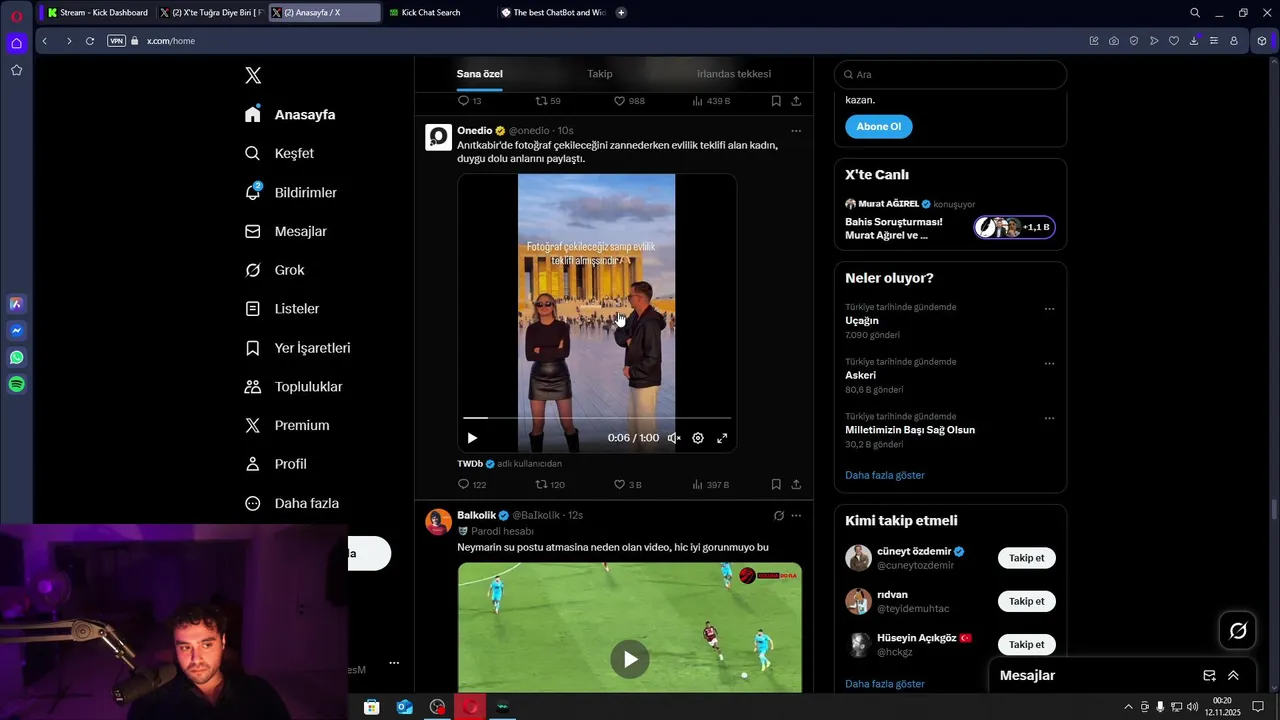
Task: Click the Ara search field
Action: pyautogui.click(x=950, y=74)
